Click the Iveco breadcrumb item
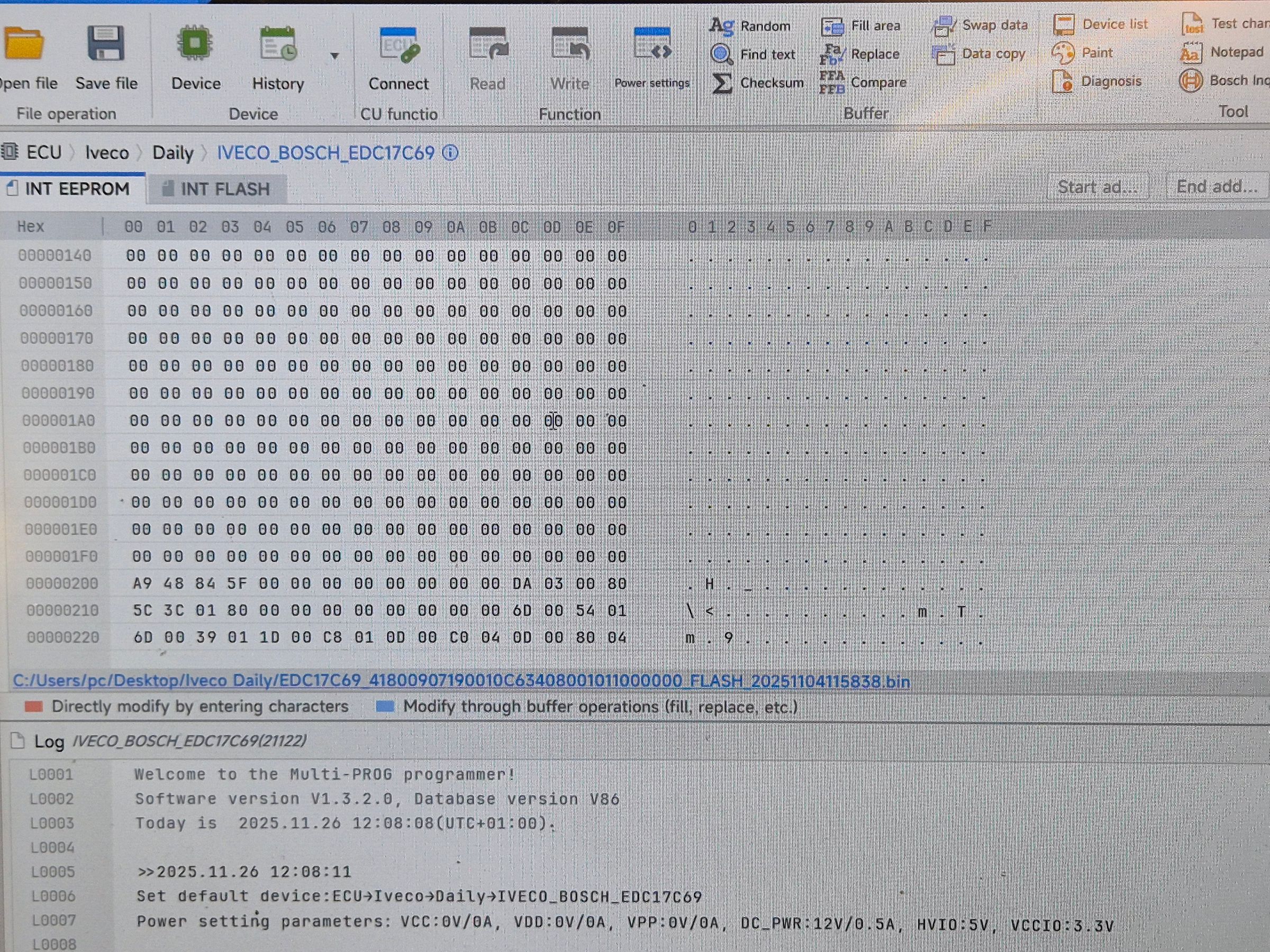 coord(107,153)
